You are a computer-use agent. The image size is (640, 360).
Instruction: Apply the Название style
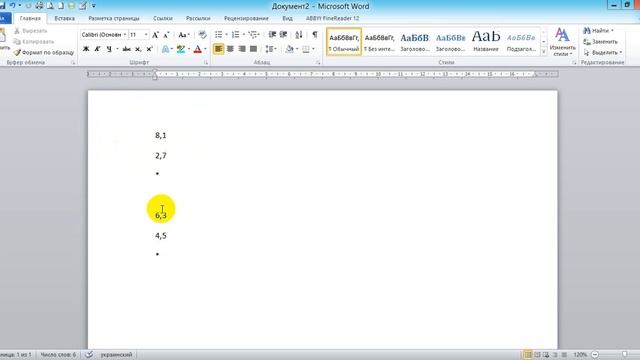pyautogui.click(x=486, y=42)
